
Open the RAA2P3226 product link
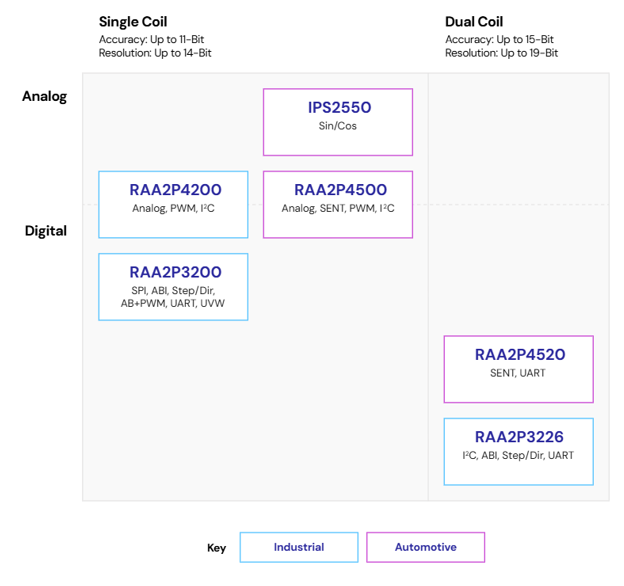(x=519, y=436)
